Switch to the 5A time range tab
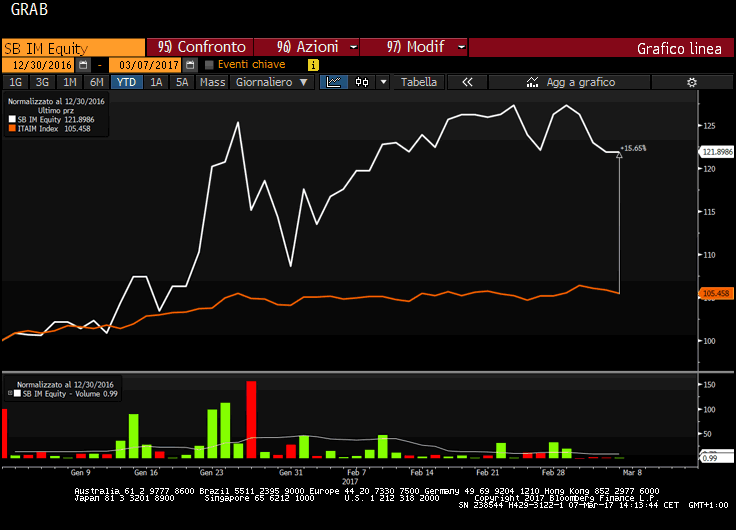Image resolution: width=736 pixels, height=530 pixels. [x=181, y=82]
